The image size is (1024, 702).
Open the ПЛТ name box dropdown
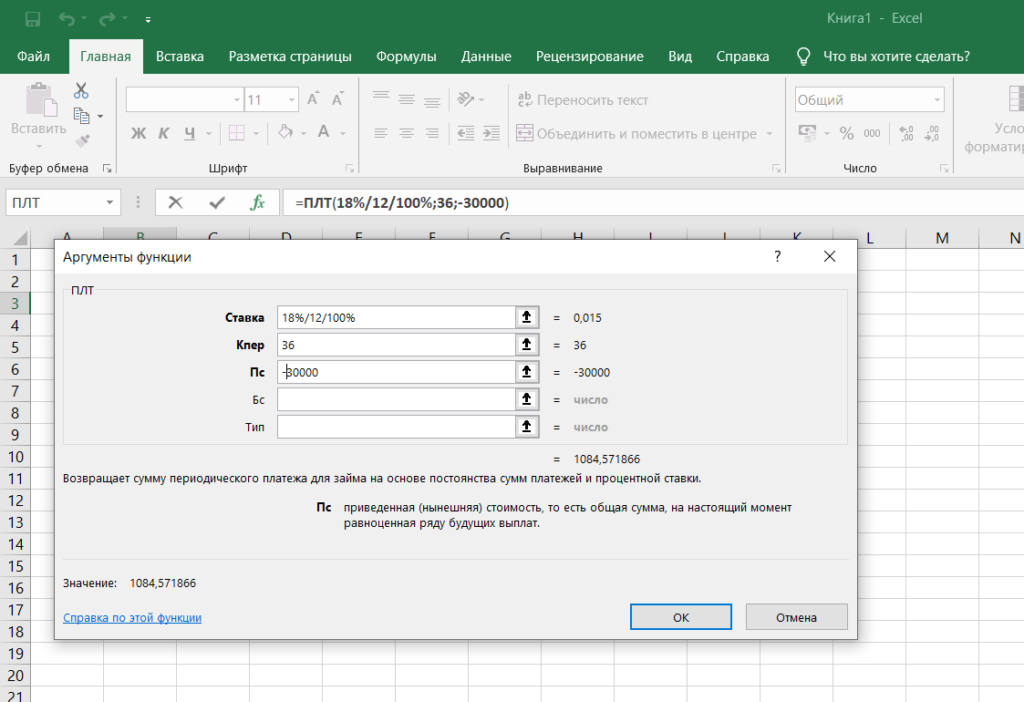(x=110, y=202)
